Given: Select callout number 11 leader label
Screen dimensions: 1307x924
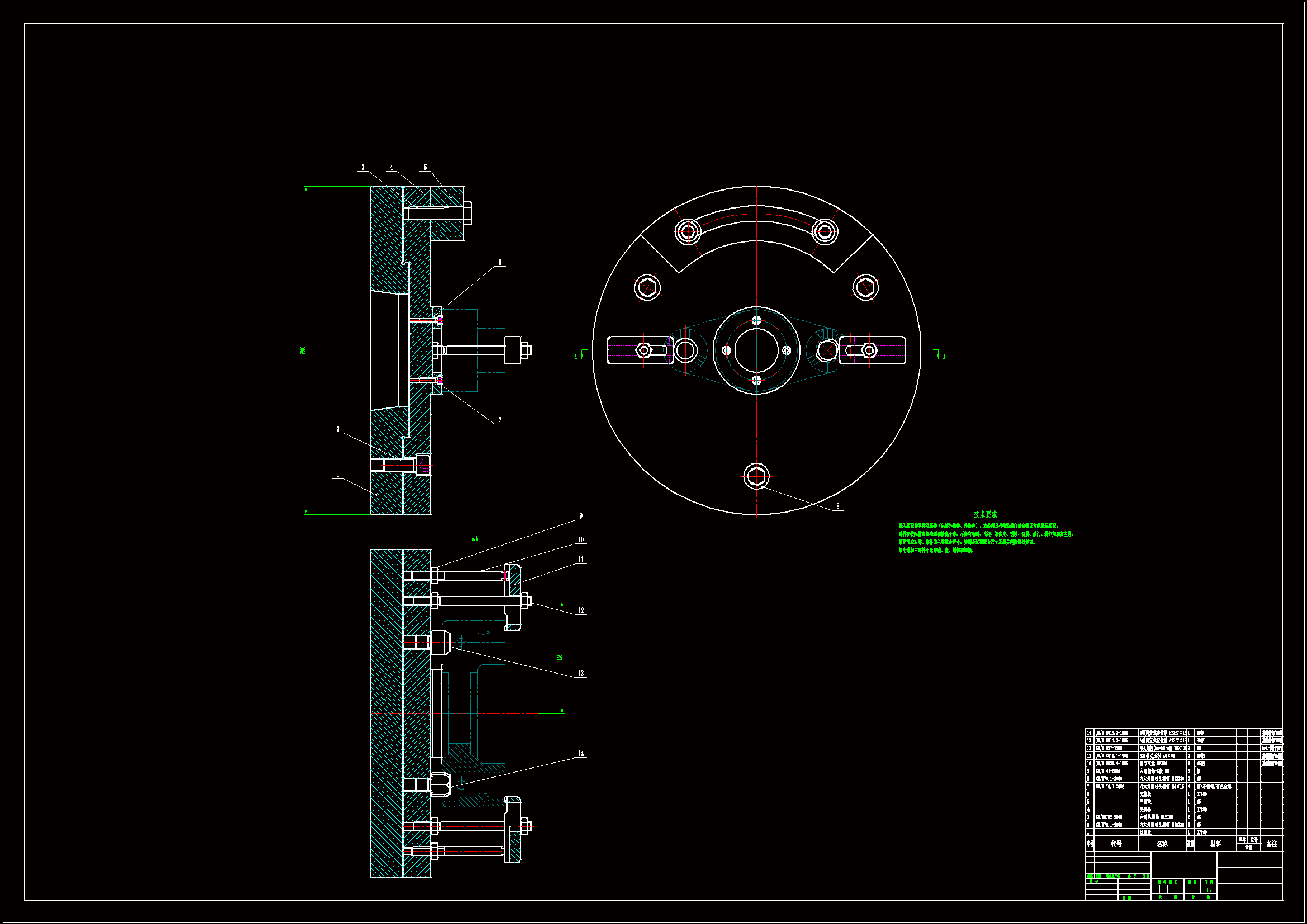Looking at the screenshot, I should (581, 560).
